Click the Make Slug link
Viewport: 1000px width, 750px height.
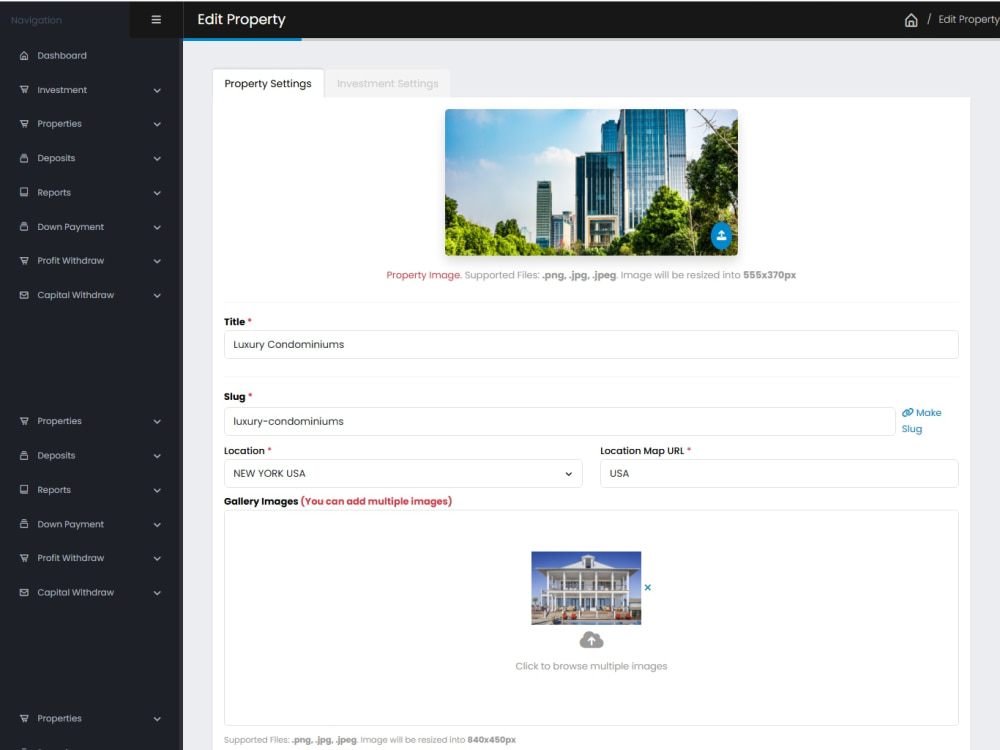click(x=922, y=421)
